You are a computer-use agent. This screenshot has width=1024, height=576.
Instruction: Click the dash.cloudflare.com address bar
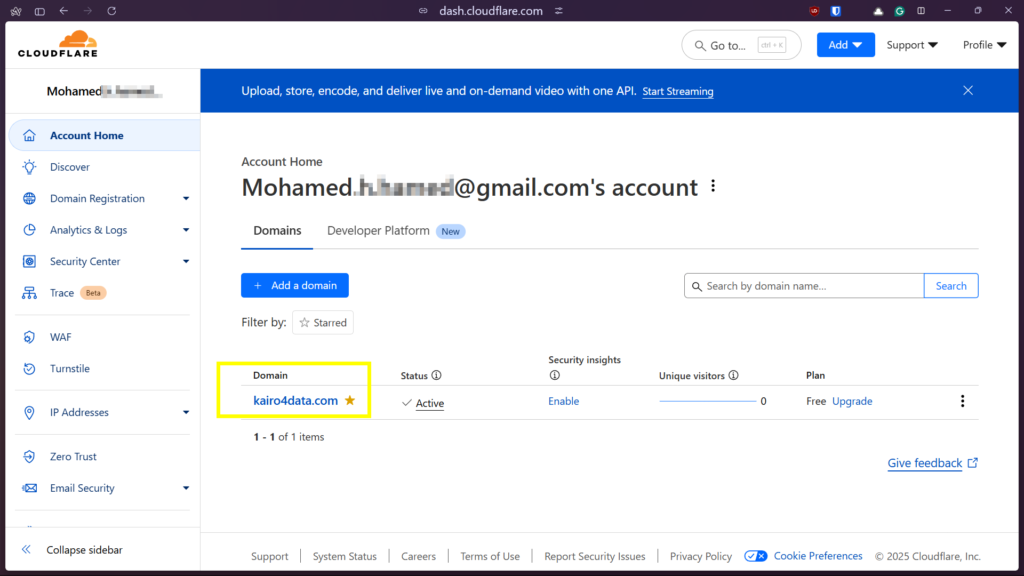tap(490, 10)
